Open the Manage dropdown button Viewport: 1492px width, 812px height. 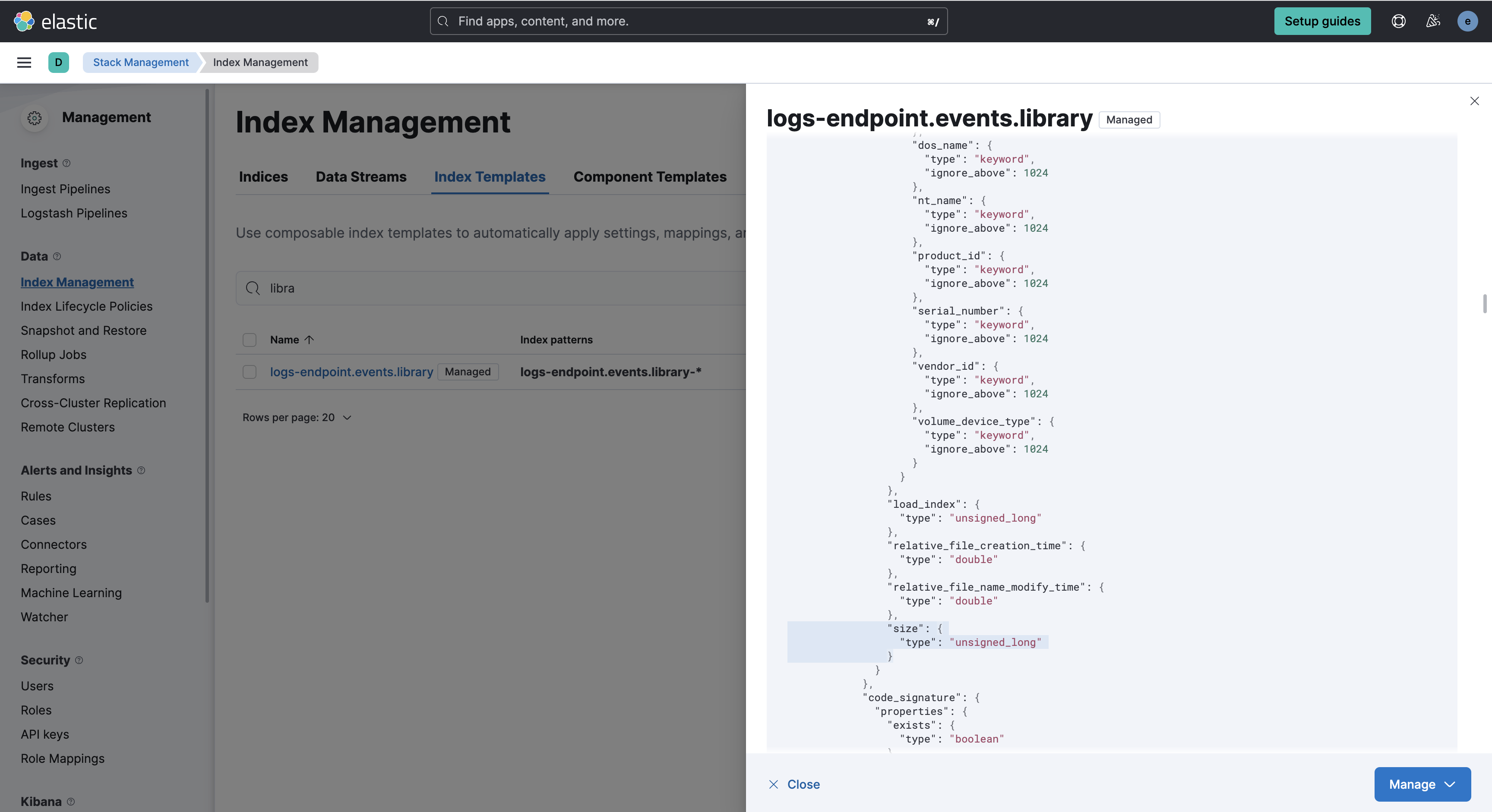1422,784
